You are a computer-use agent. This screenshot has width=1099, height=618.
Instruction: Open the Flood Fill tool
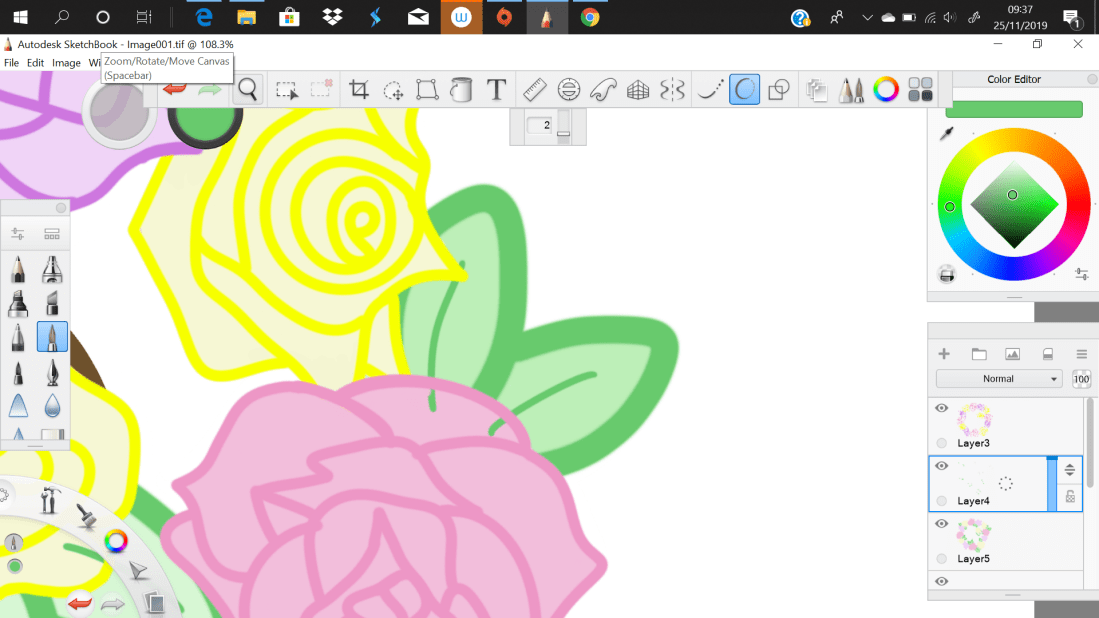click(459, 89)
